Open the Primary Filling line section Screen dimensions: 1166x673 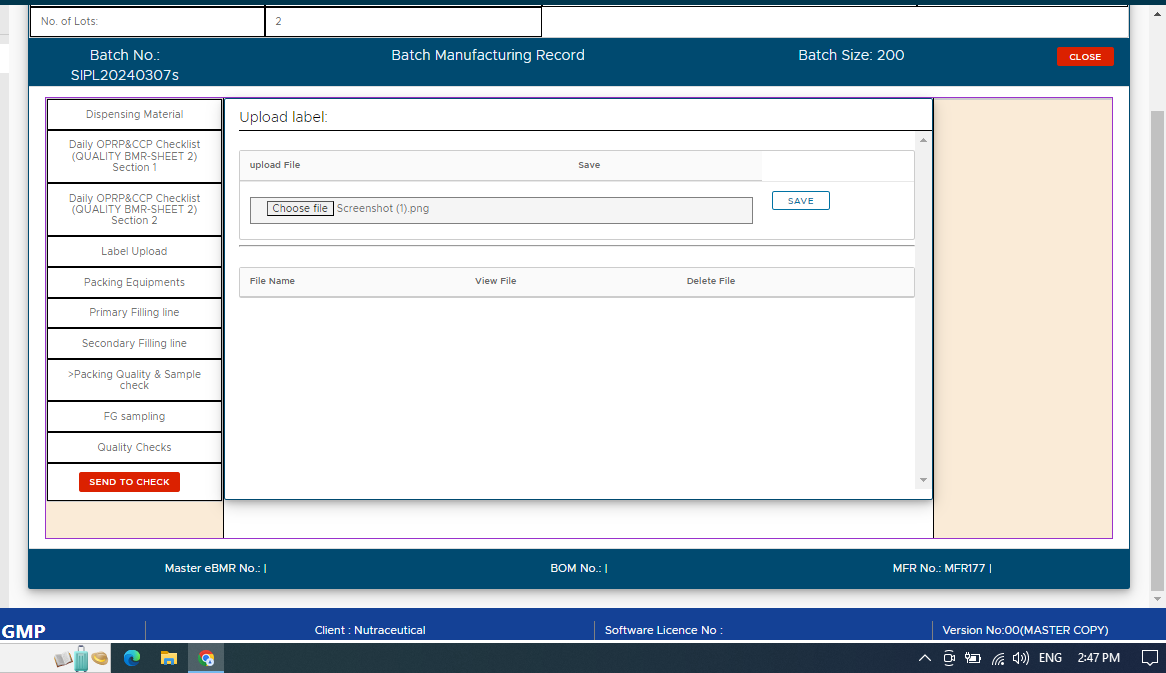[134, 312]
